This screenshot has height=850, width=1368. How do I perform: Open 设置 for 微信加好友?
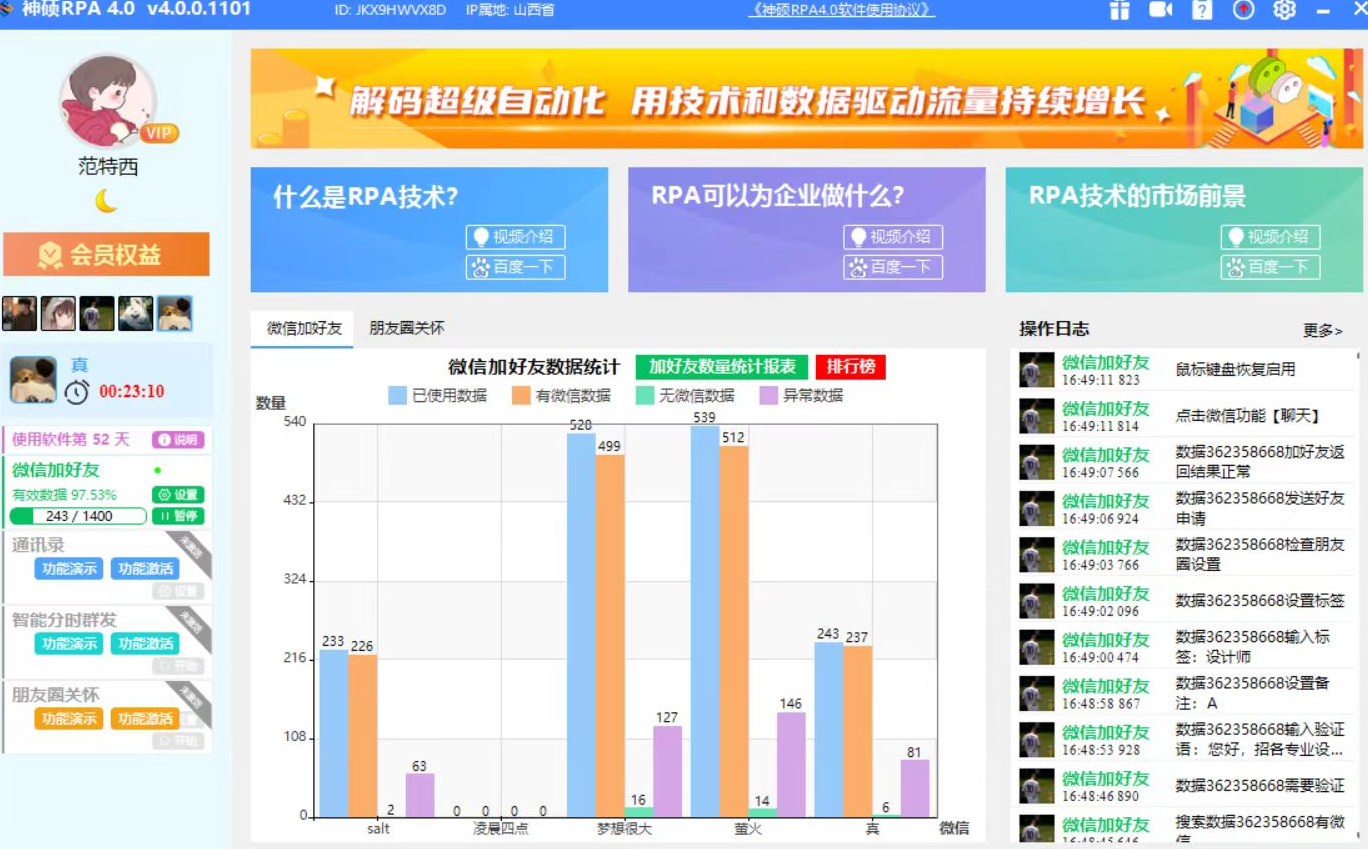point(178,495)
